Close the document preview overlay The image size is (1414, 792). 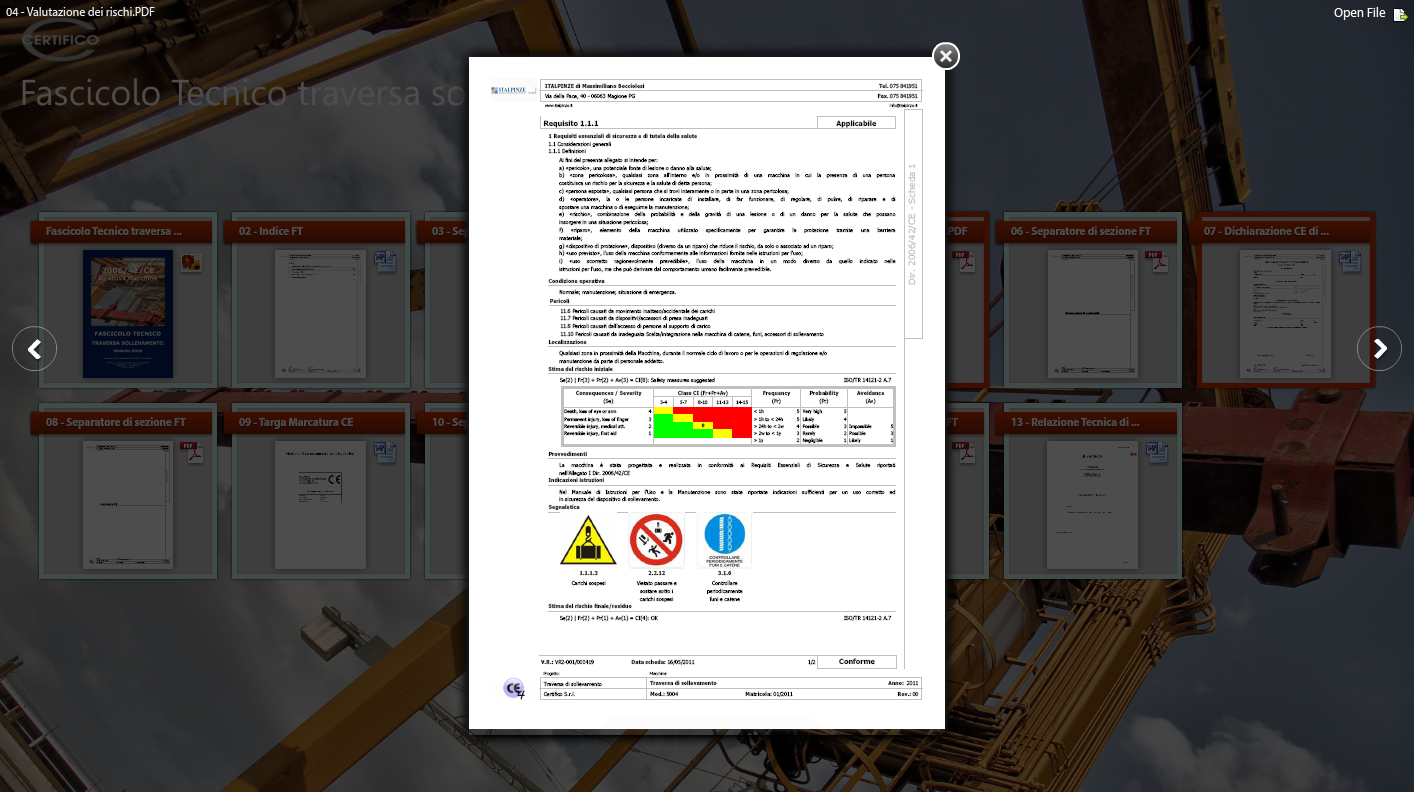coord(946,56)
